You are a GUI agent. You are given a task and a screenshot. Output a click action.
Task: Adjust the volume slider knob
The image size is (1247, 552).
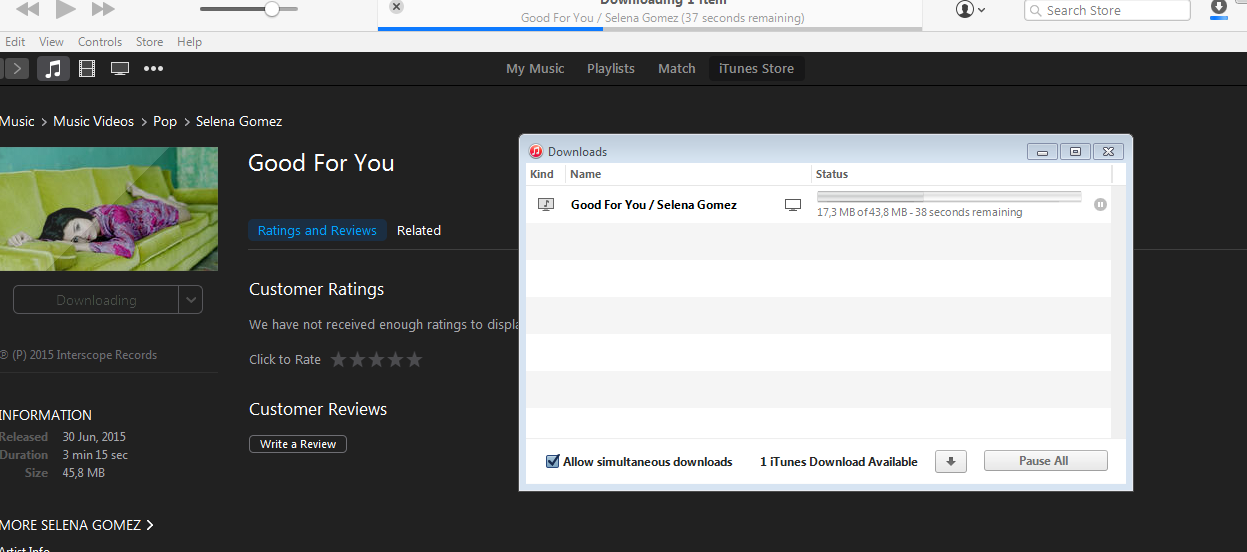click(271, 9)
